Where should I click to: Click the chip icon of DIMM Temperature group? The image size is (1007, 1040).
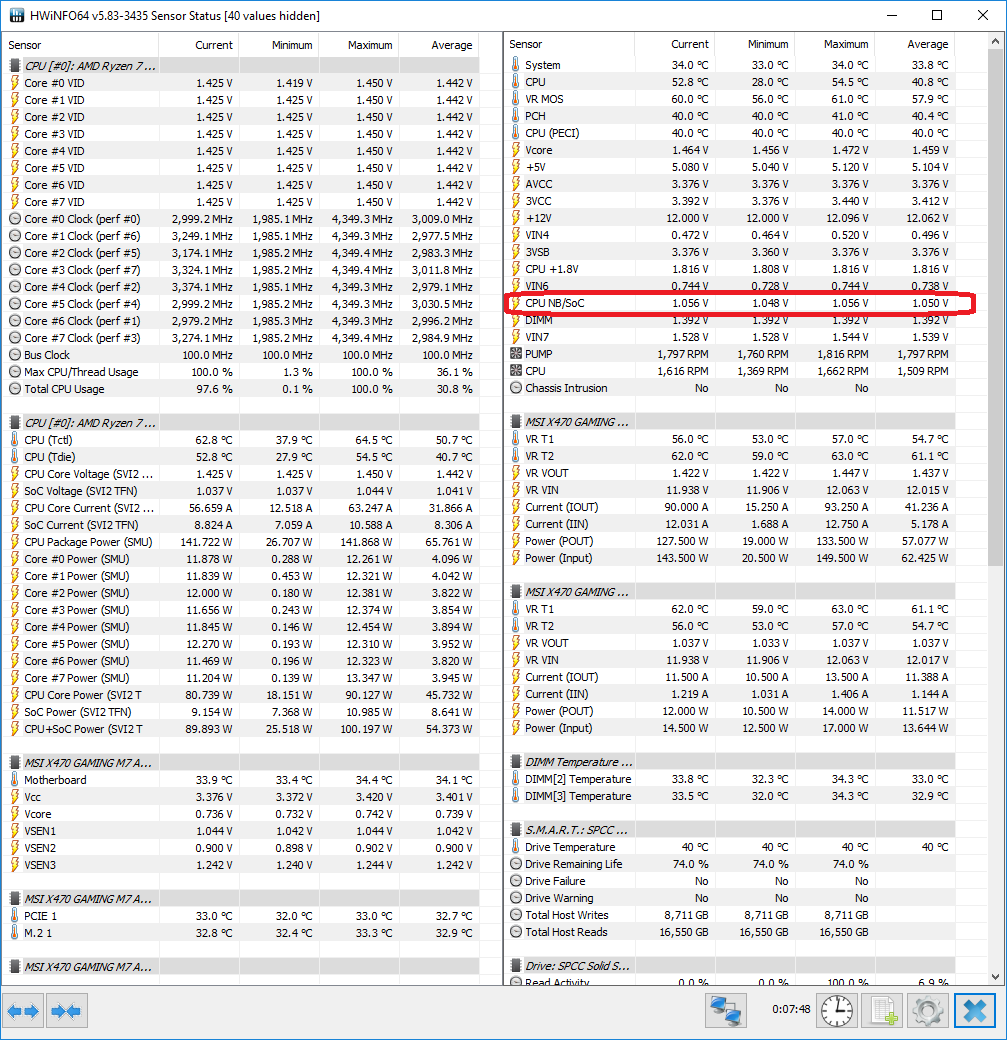pyautogui.click(x=516, y=762)
